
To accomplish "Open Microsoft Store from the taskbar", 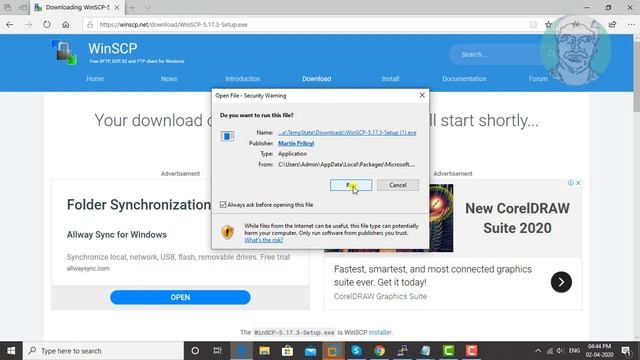I will point(287,351).
